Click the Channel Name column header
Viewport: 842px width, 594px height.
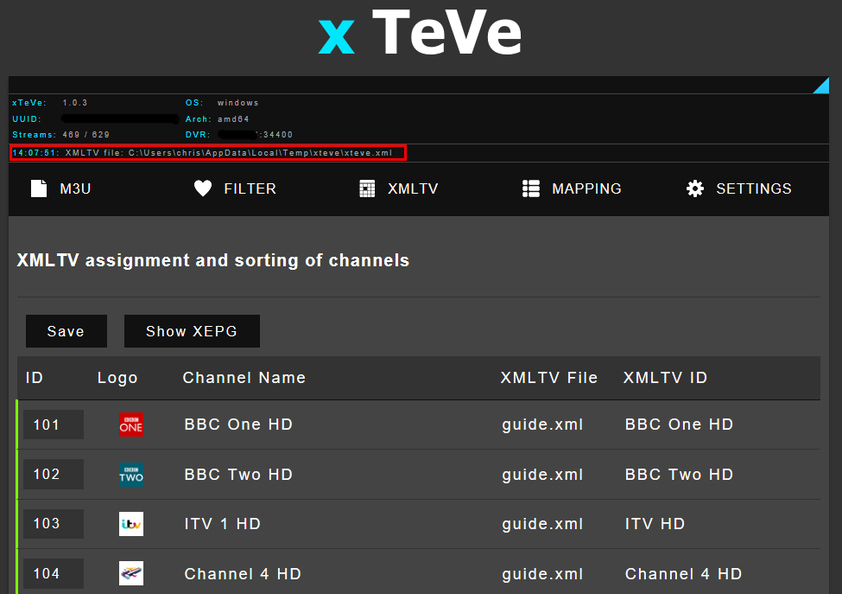coord(244,378)
